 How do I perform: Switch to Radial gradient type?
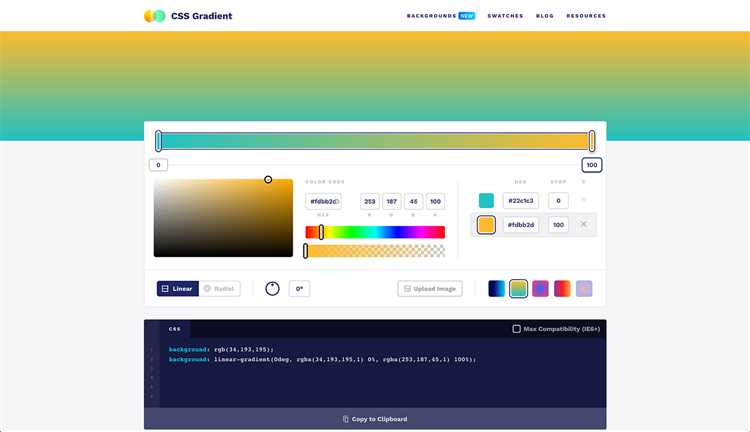pos(220,288)
